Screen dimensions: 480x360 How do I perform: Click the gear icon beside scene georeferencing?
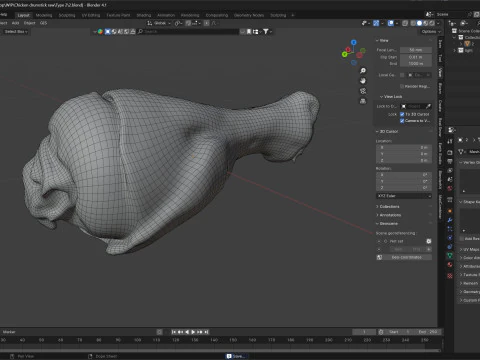click(x=429, y=241)
